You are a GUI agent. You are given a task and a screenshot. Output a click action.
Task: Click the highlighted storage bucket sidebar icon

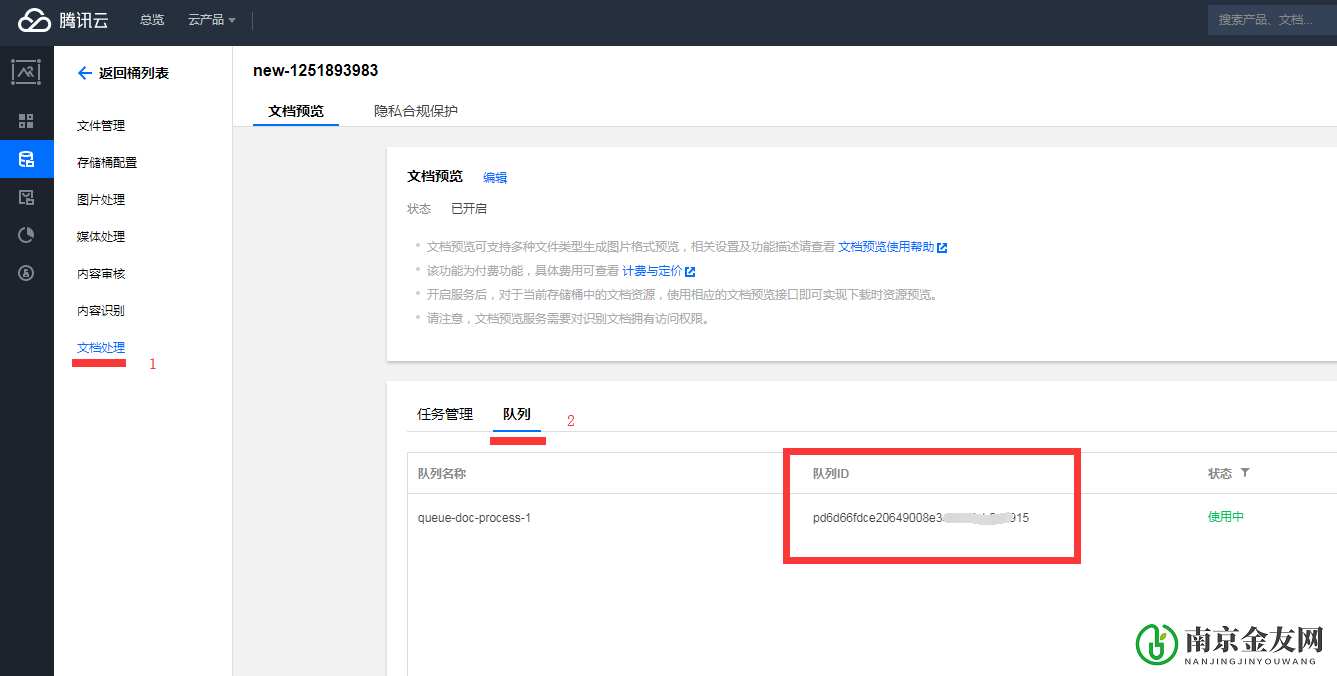coord(27,159)
